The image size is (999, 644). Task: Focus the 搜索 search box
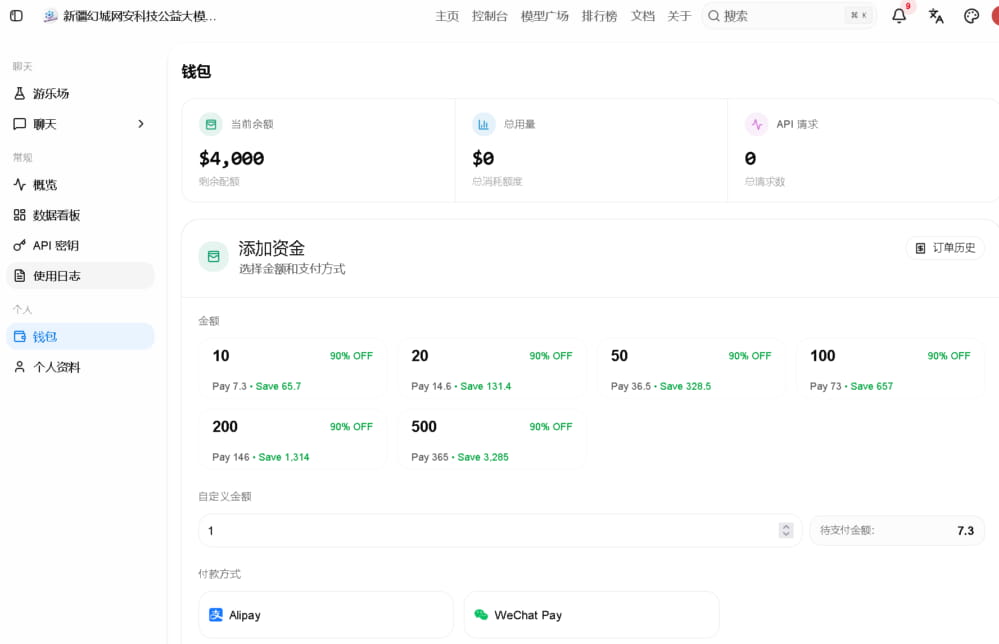point(789,16)
